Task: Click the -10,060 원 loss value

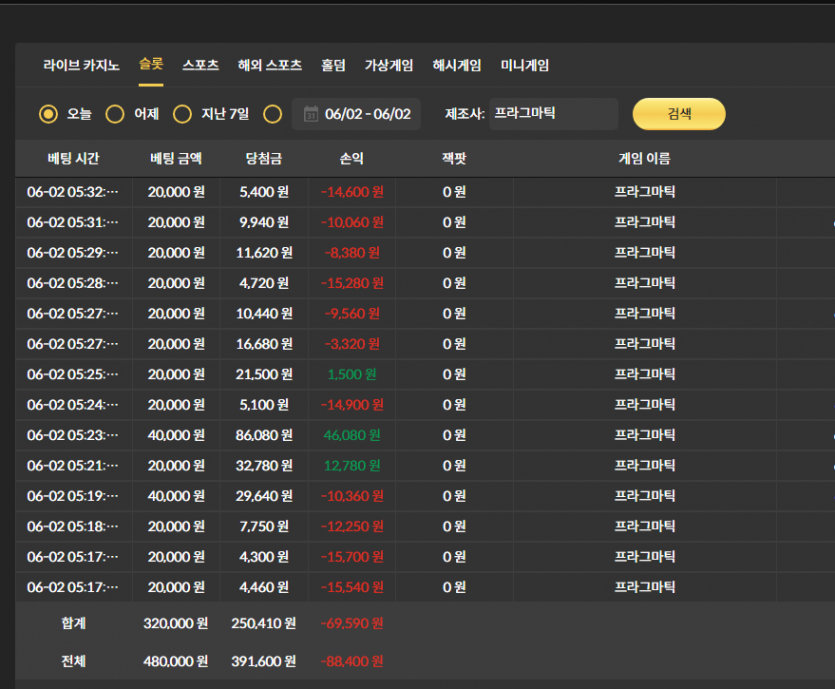Action: pos(352,223)
